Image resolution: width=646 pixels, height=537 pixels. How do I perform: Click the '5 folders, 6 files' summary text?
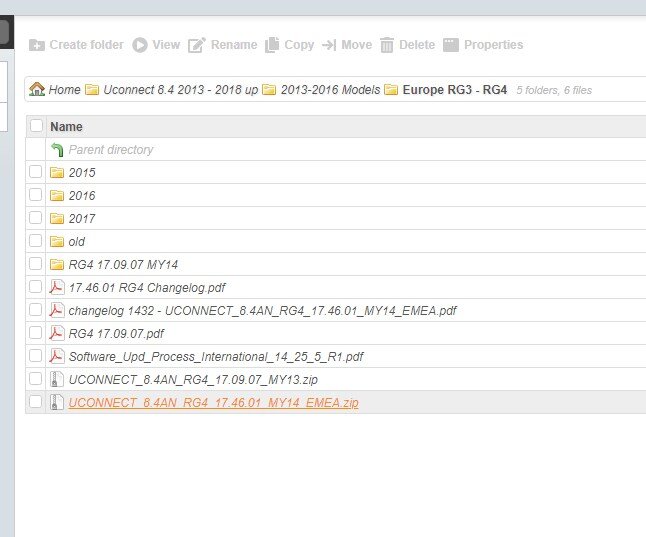point(554,90)
